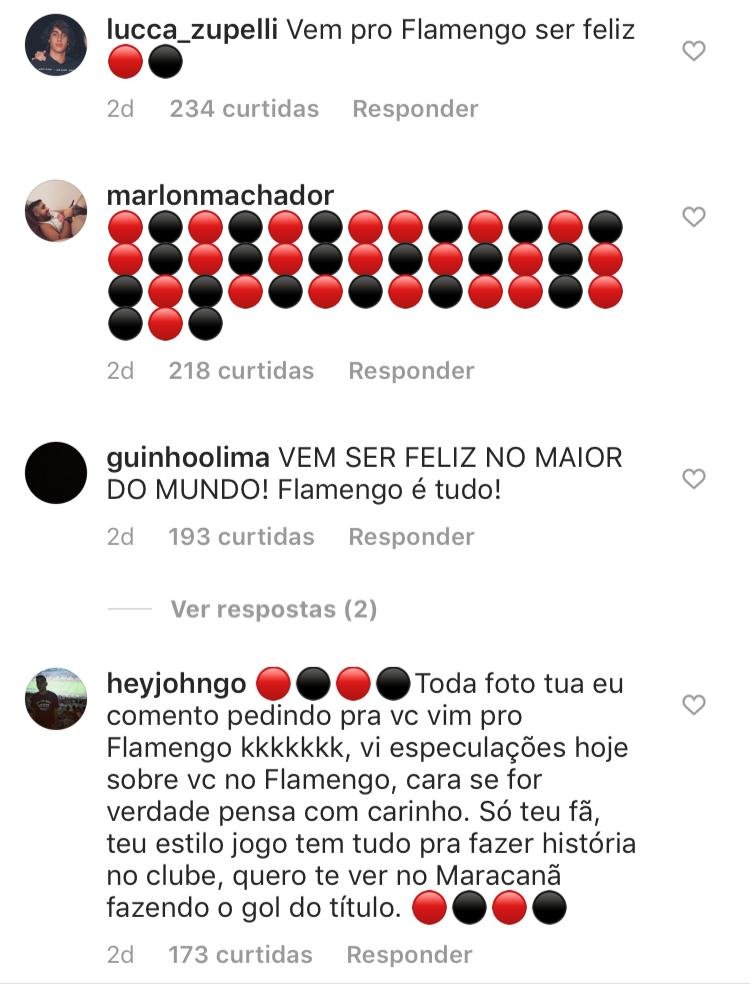This screenshot has width=750, height=985.
Task: Open lucca_zupelli username link
Action: pyautogui.click(x=192, y=30)
